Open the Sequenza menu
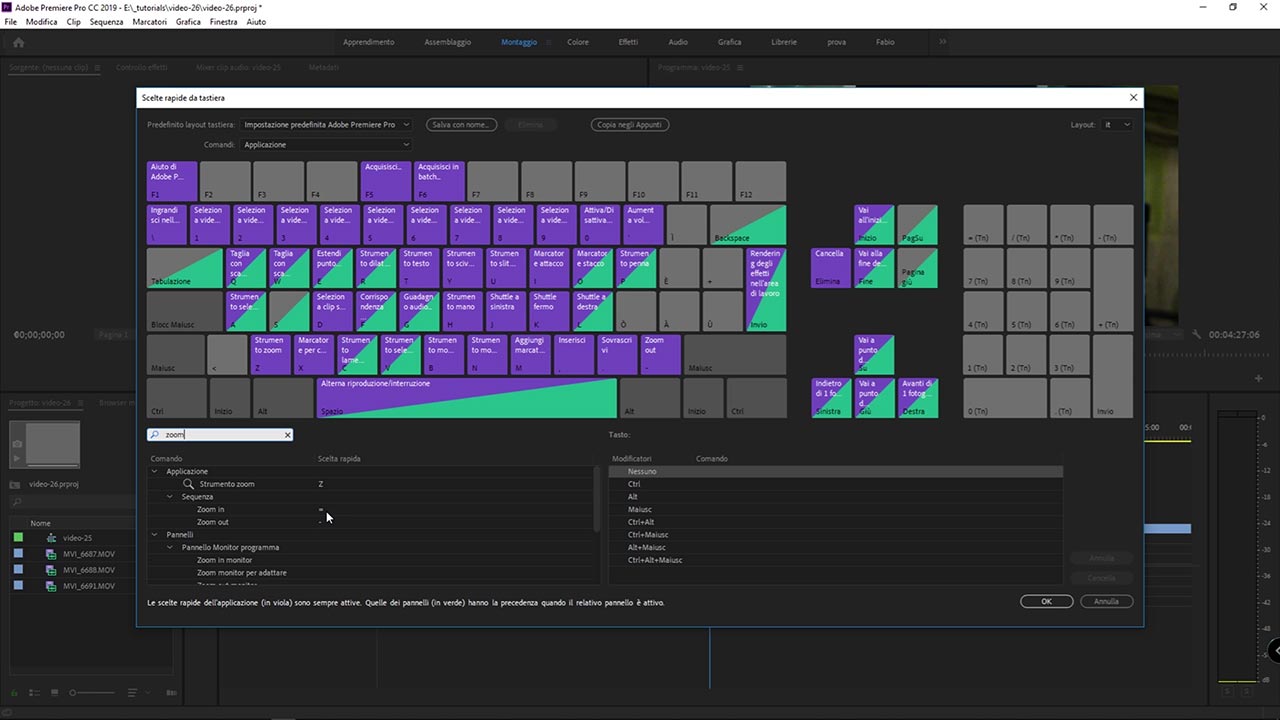The width and height of the screenshot is (1280, 720). pos(106,22)
